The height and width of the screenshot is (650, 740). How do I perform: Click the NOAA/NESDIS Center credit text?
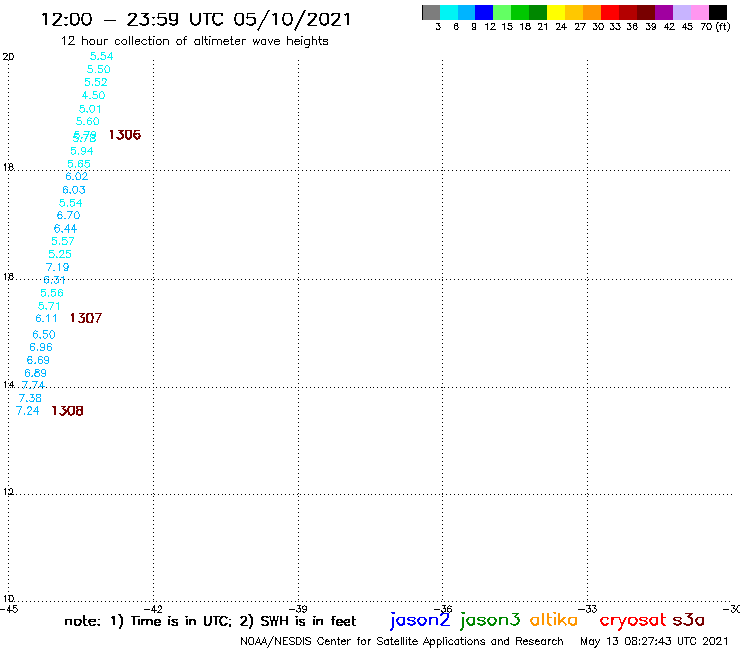402,642
